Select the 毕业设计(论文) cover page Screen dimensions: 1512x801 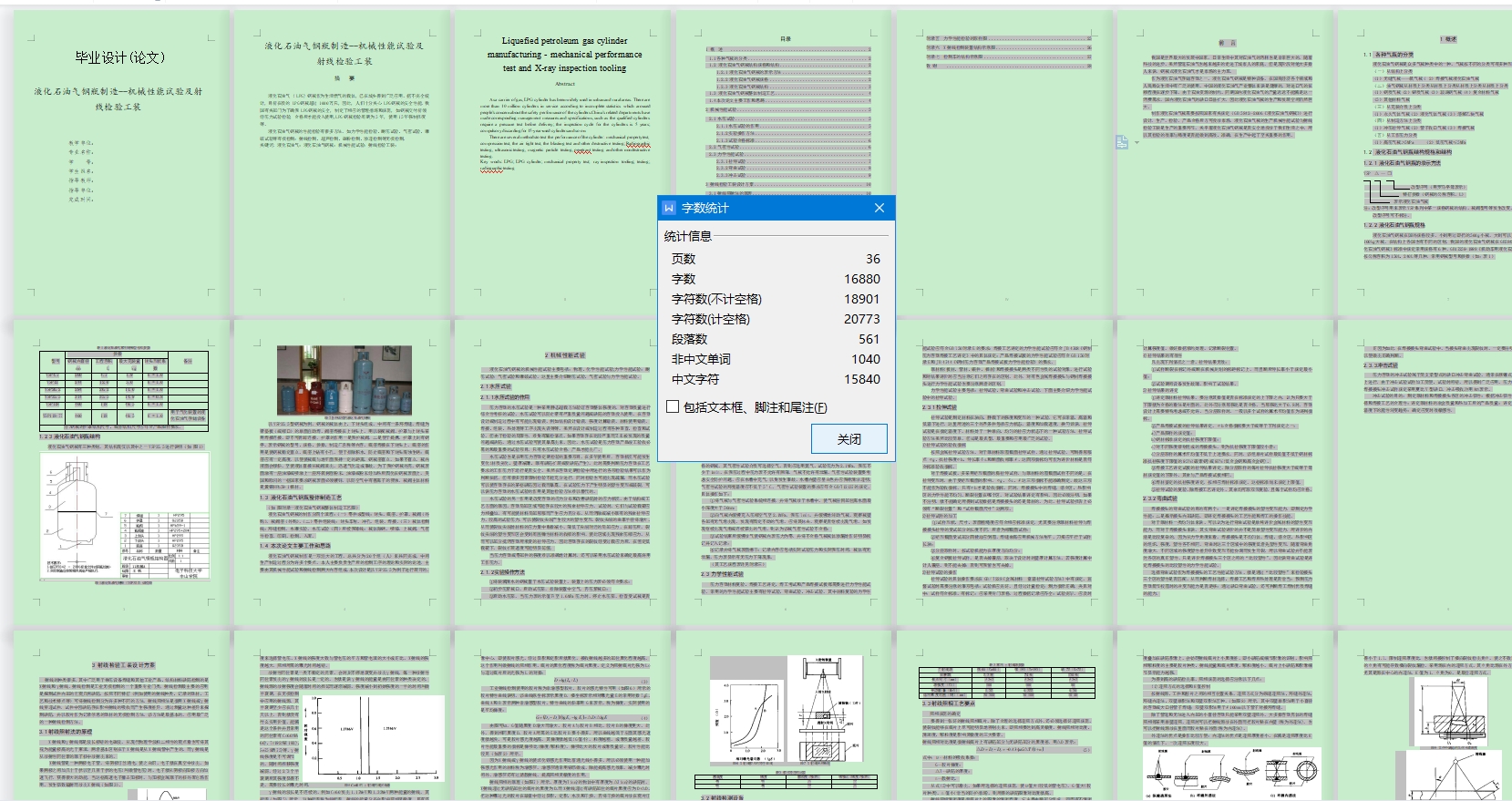[x=120, y=162]
